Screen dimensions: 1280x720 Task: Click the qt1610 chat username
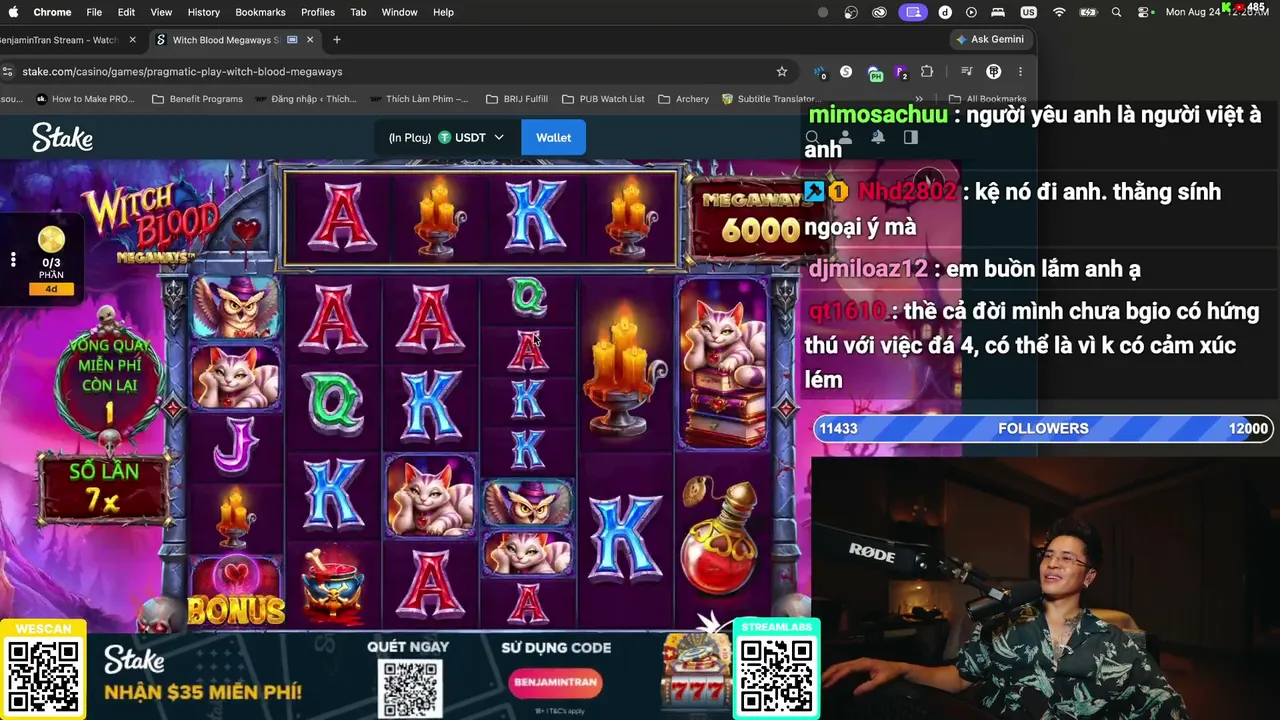[848, 311]
